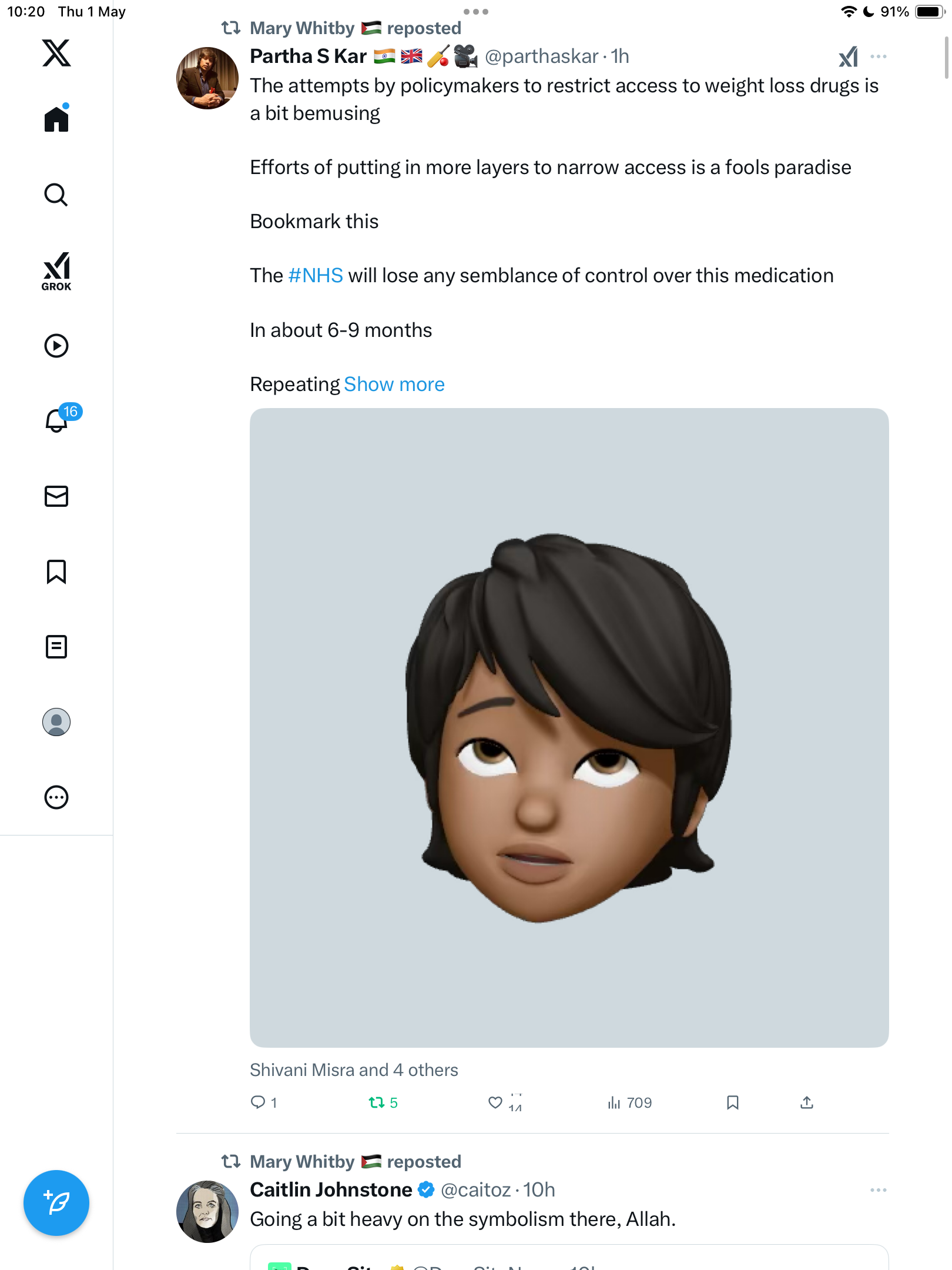This screenshot has width=952, height=1270.
Task: Click the timeline scrollbar on right edge
Action: pyautogui.click(x=946, y=57)
